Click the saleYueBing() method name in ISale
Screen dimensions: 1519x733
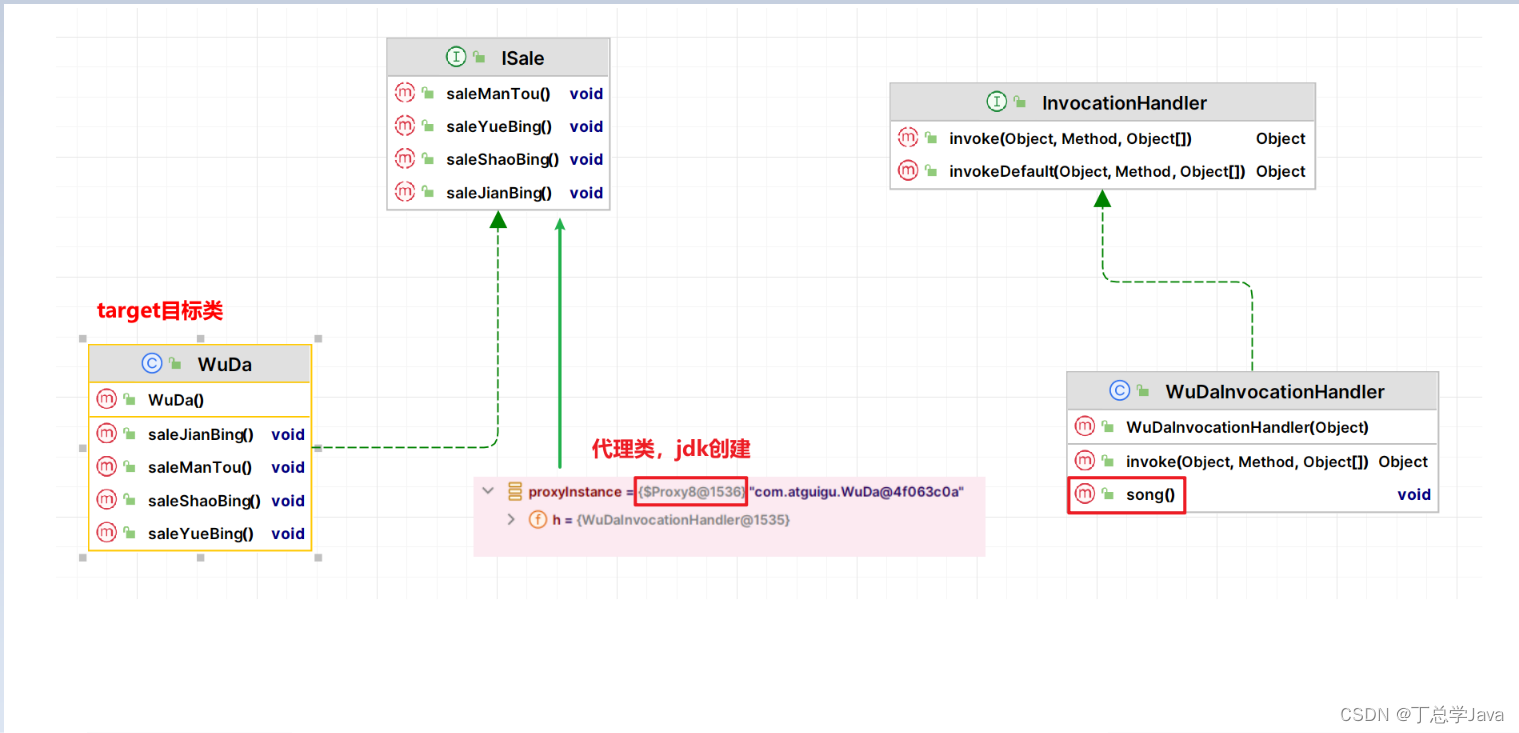(x=499, y=127)
